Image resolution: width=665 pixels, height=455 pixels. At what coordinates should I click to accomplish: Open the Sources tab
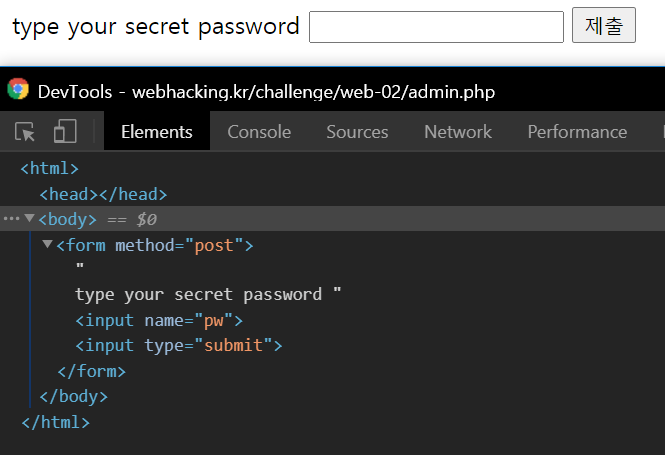(x=357, y=132)
